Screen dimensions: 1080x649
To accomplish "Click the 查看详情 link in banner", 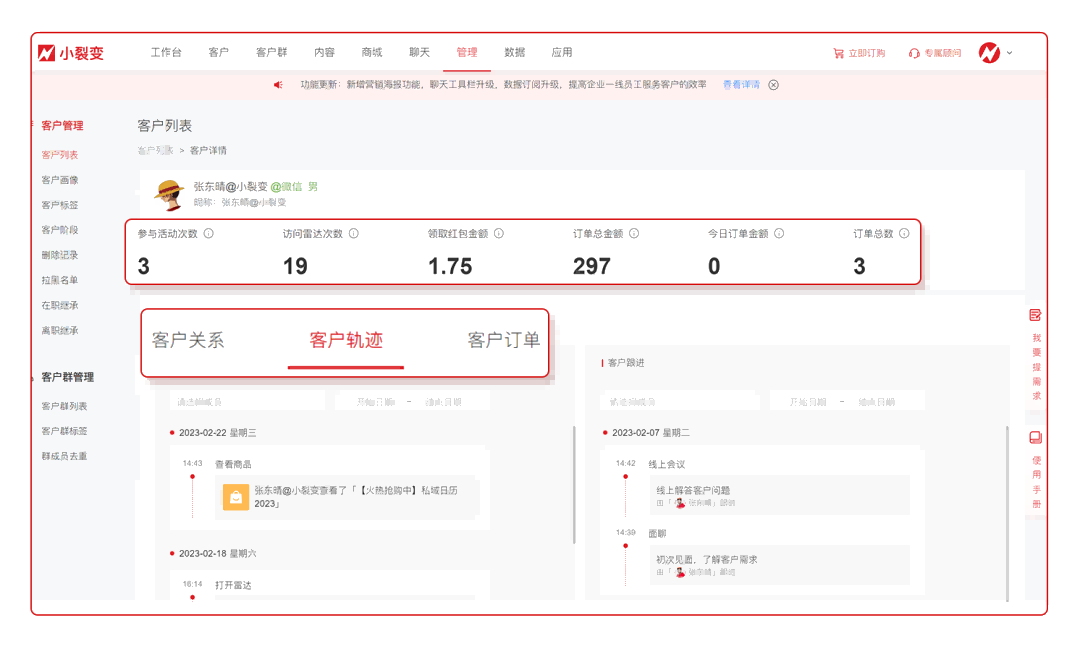I will [741, 85].
